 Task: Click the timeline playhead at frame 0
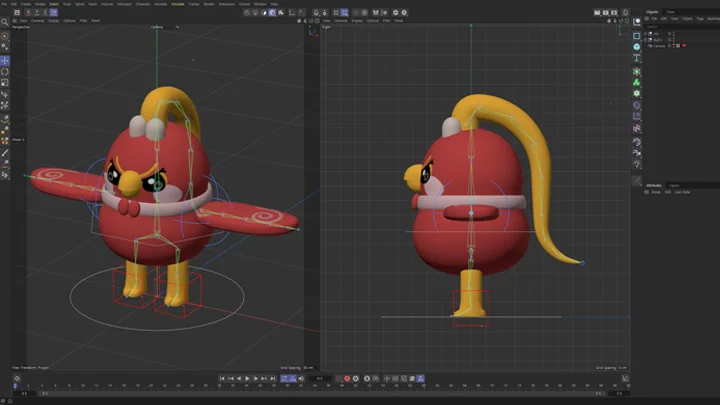coord(15,386)
